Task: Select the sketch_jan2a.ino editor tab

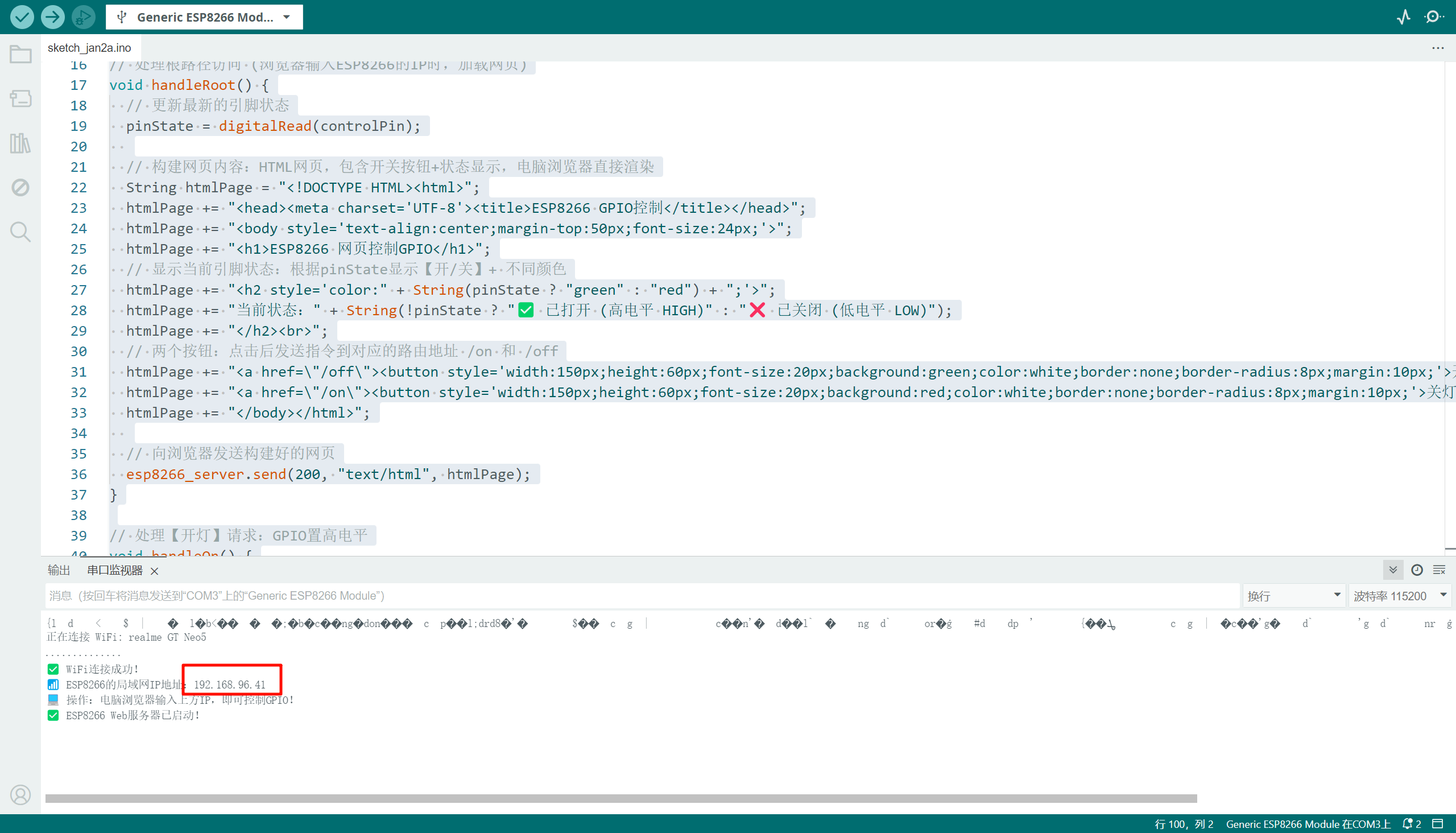Action: [x=89, y=48]
